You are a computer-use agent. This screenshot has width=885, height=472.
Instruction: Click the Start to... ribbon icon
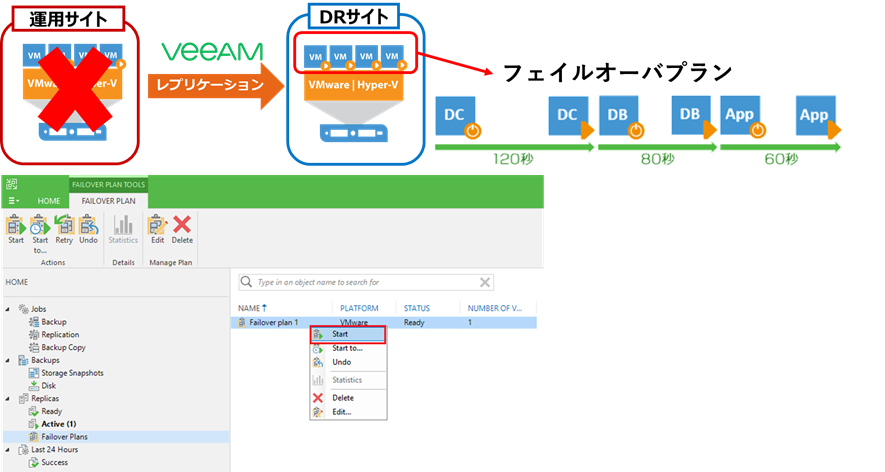(x=40, y=234)
